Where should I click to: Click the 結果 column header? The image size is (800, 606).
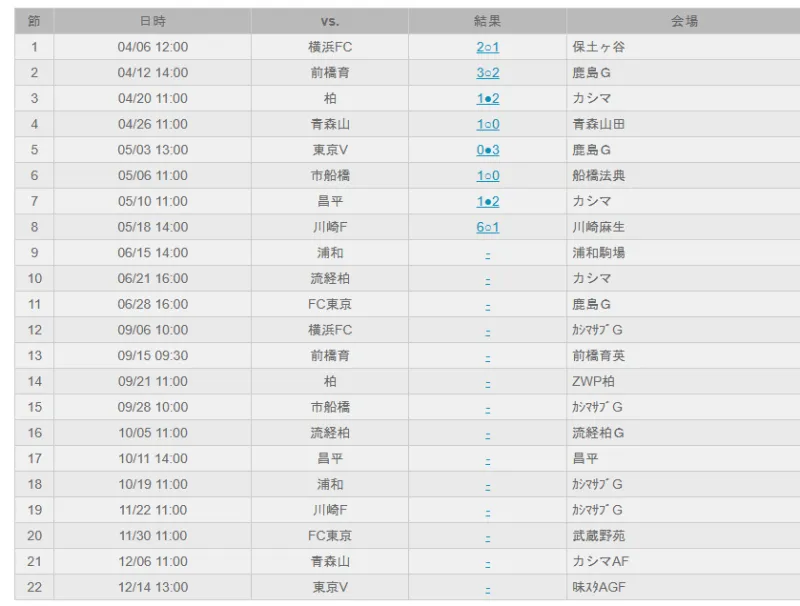pyautogui.click(x=487, y=21)
